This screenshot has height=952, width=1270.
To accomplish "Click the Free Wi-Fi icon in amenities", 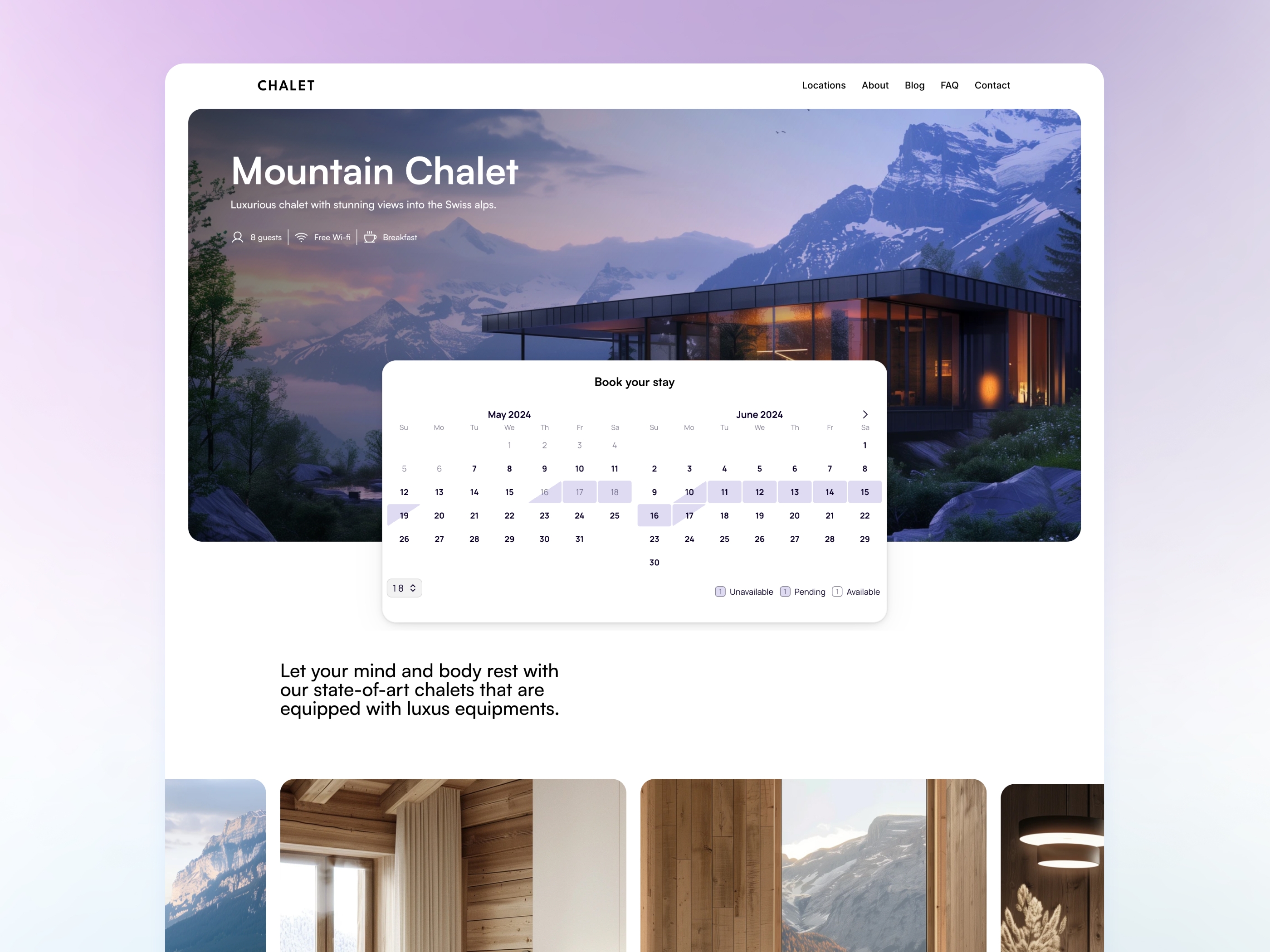I will (301, 237).
